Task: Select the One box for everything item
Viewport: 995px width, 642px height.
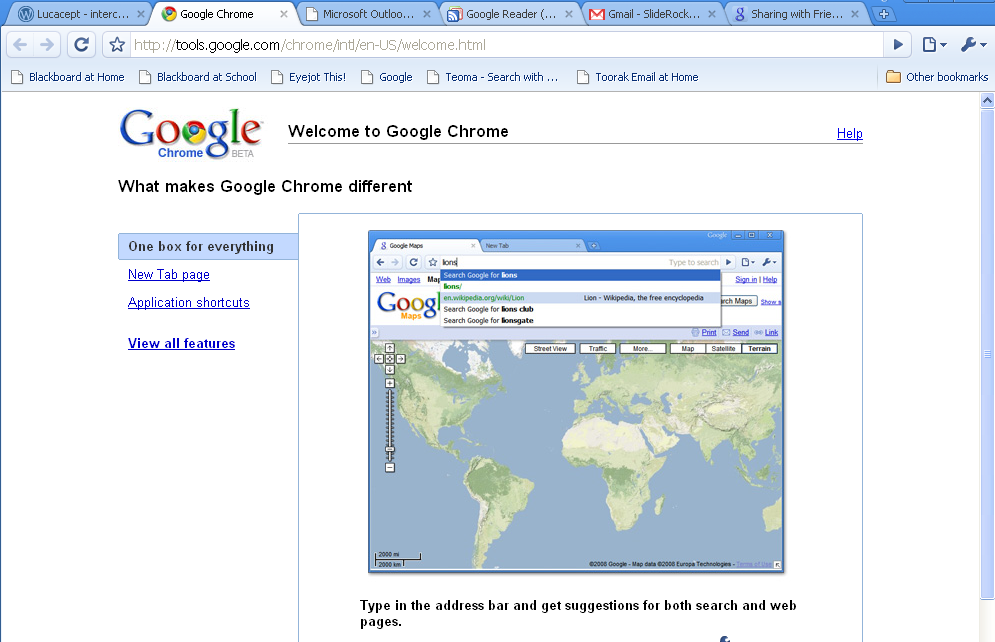Action: (201, 247)
